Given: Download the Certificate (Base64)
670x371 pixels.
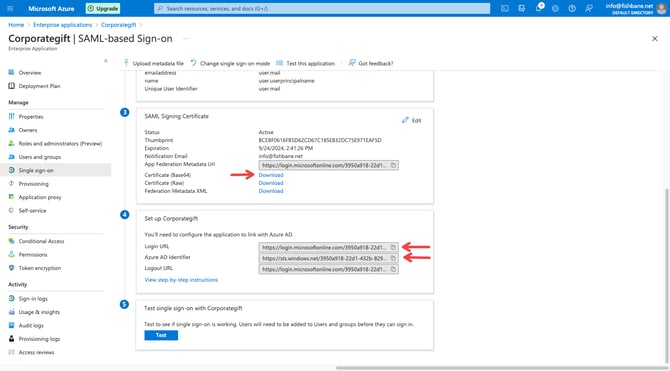Looking at the screenshot, I should 271,175.
